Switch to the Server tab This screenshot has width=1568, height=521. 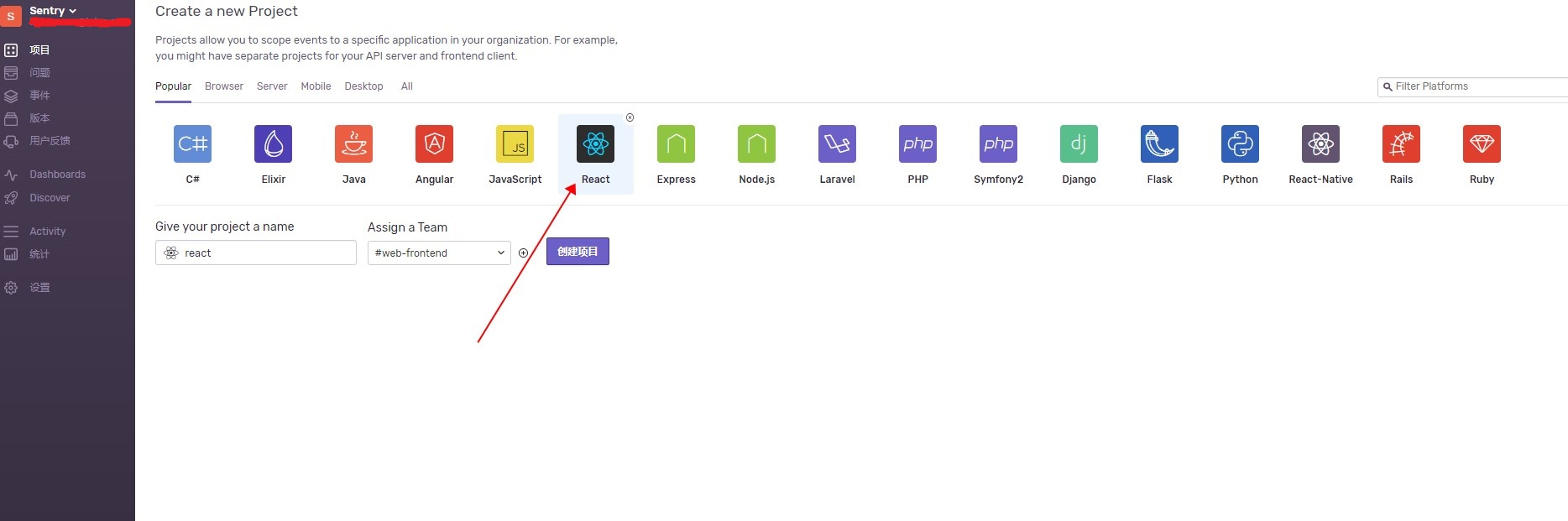pyautogui.click(x=272, y=86)
